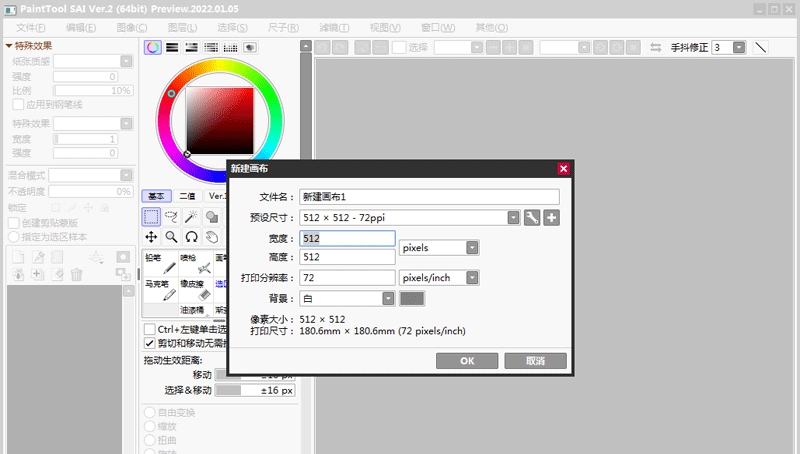Select the hand pan tool
800x454 pixels.
(211, 237)
